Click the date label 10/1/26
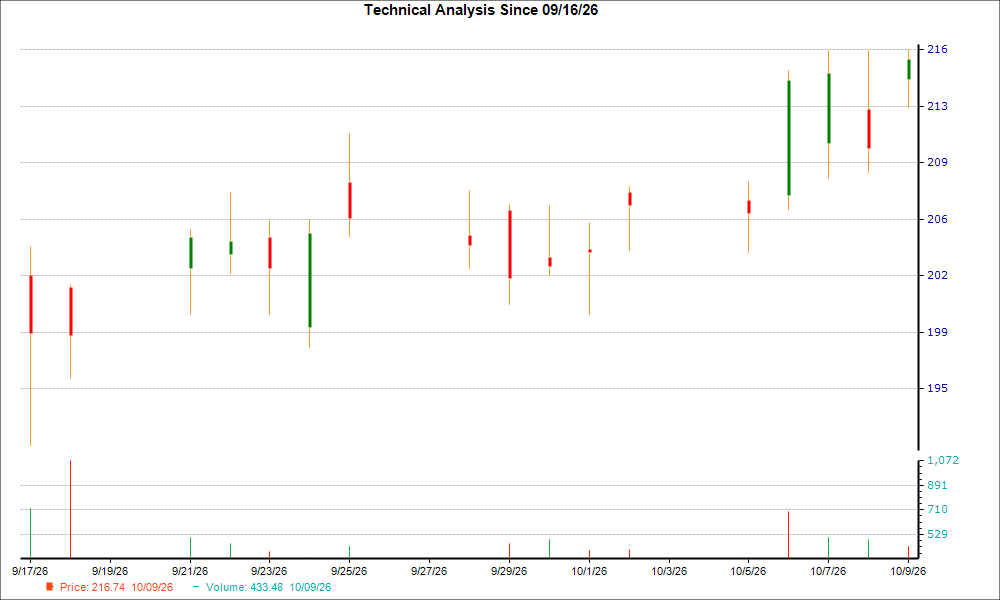 (589, 571)
